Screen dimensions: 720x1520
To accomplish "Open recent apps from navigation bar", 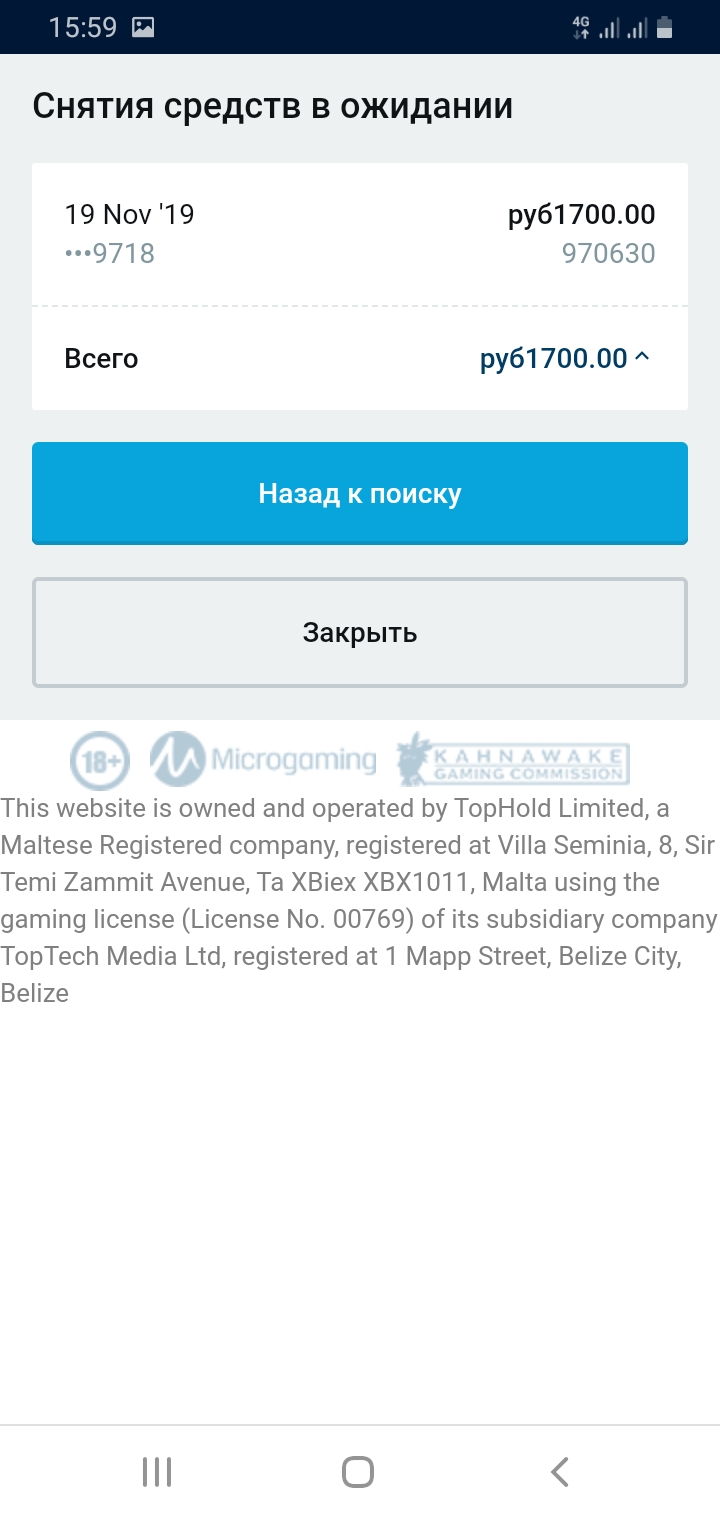I will coord(157,1472).
